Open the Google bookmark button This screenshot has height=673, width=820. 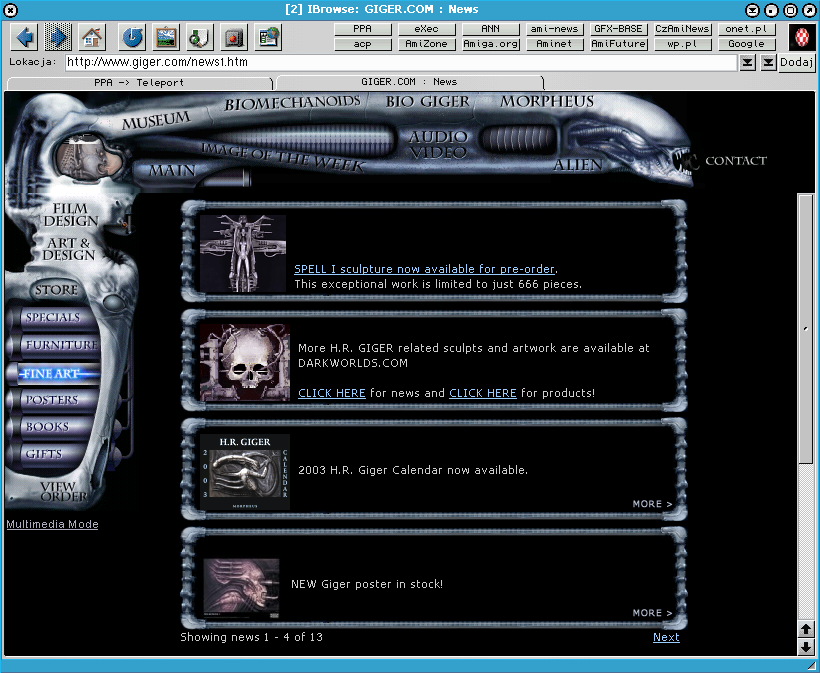746,44
